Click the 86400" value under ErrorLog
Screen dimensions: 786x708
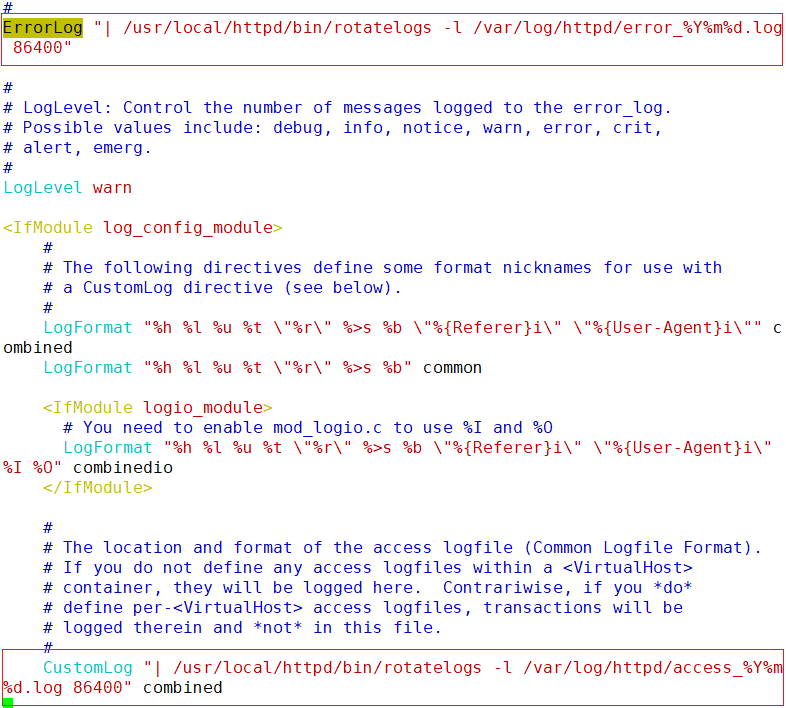pyautogui.click(x=43, y=48)
